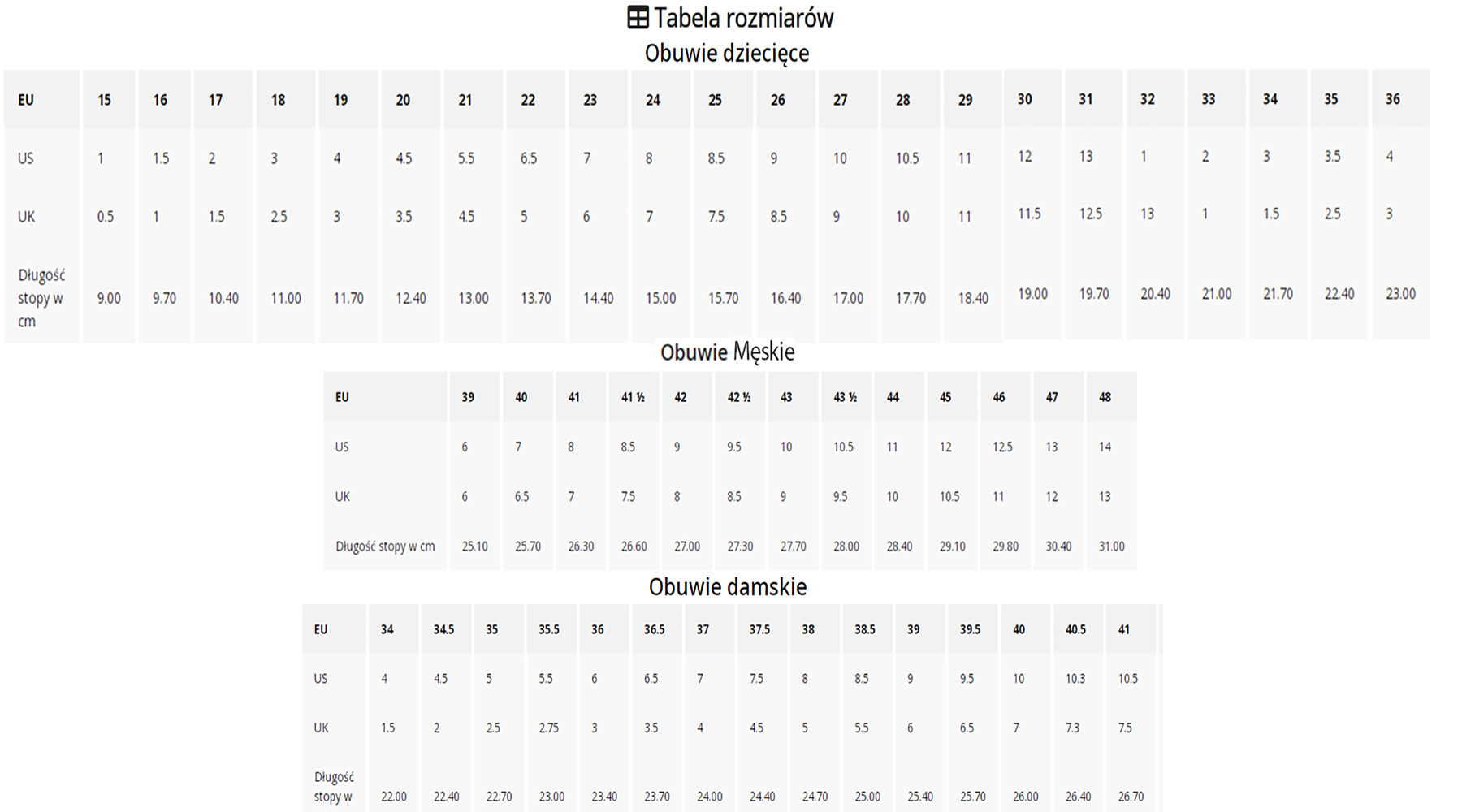Click EU size 15 in children's table
Image resolution: width=1462 pixels, height=812 pixels.
tap(105, 100)
